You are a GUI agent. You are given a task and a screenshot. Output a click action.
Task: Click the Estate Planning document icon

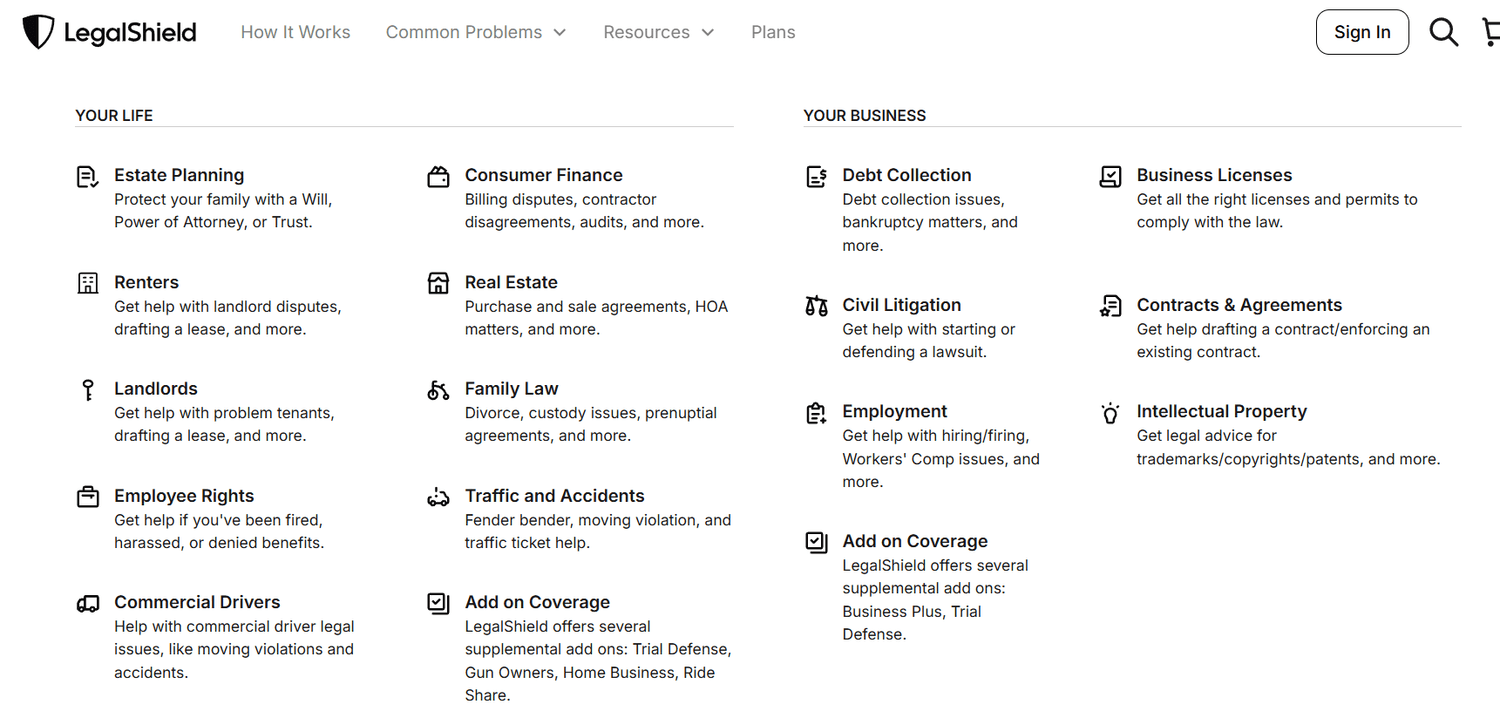pos(88,176)
